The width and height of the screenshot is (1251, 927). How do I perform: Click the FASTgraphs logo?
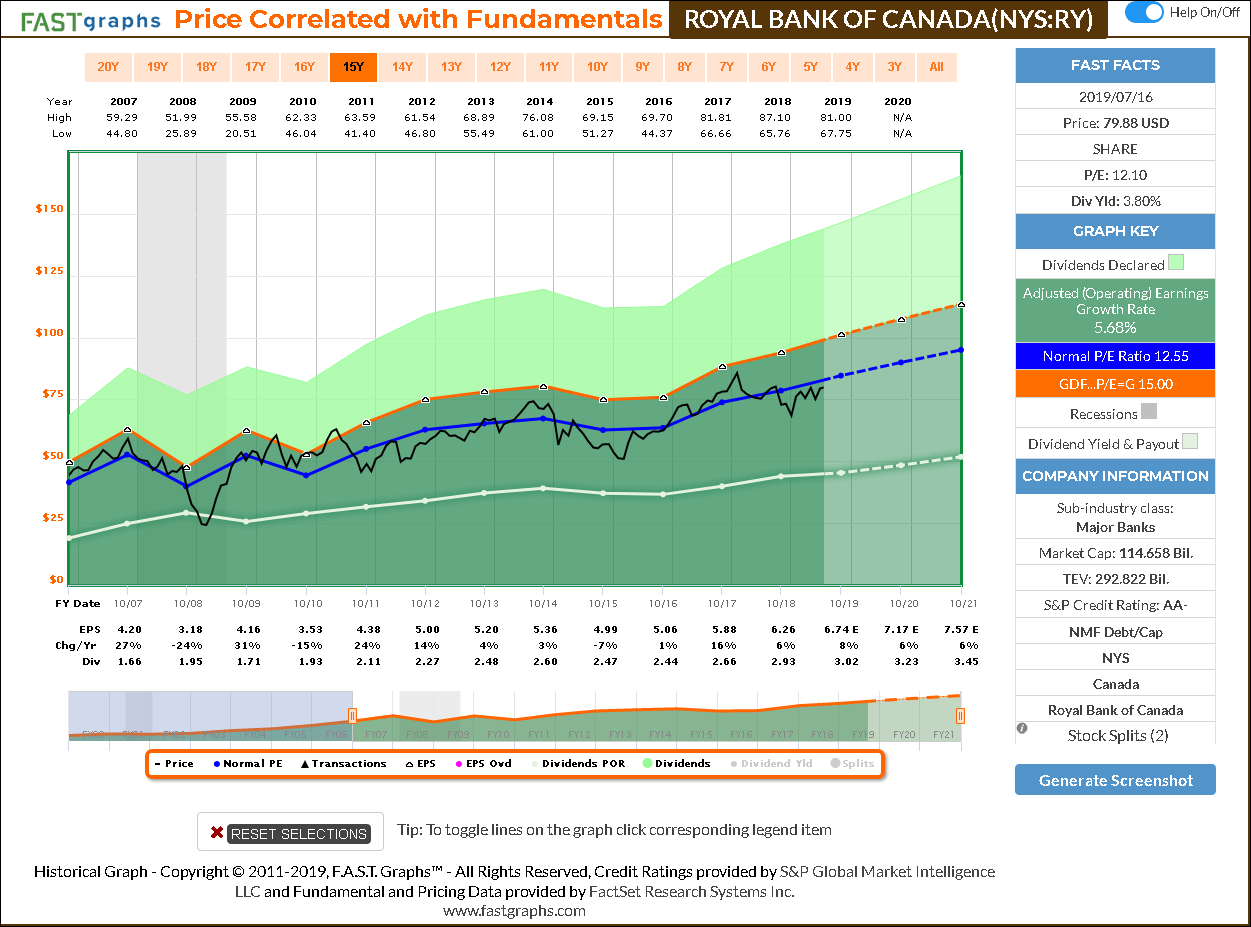pos(92,20)
